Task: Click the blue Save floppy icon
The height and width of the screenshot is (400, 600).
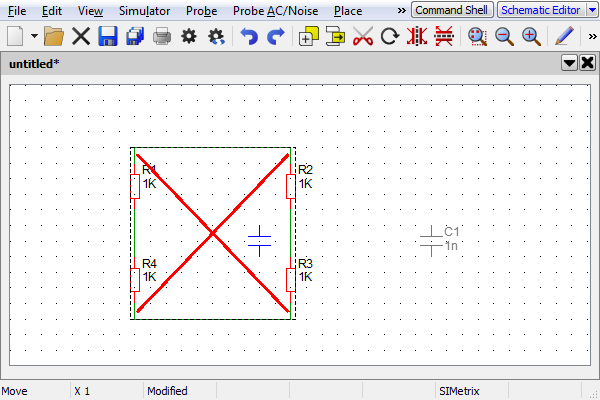Action: 108,36
